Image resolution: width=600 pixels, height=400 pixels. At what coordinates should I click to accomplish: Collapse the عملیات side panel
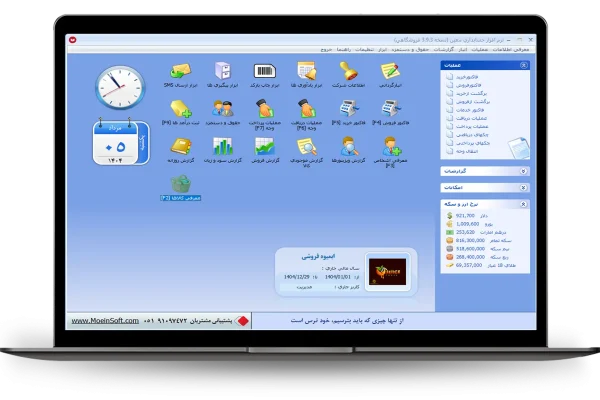point(523,65)
